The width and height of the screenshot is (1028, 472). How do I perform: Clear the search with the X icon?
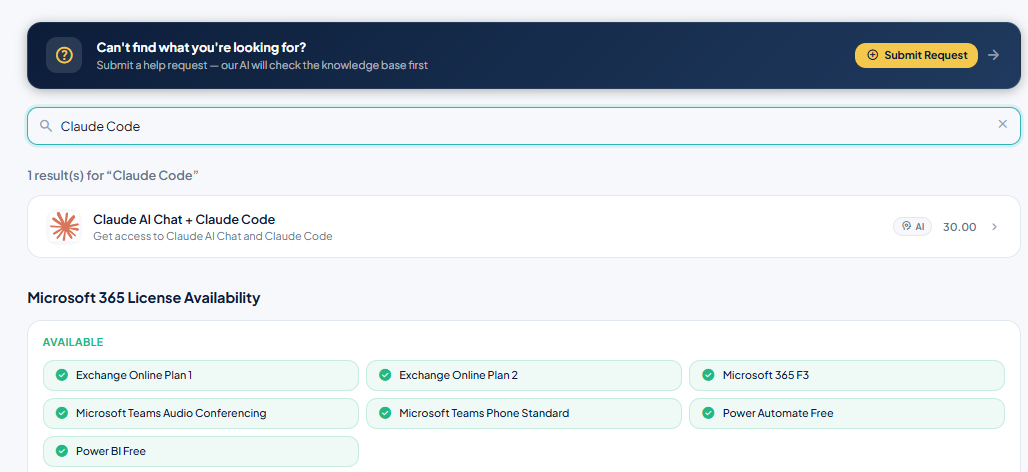click(1002, 124)
